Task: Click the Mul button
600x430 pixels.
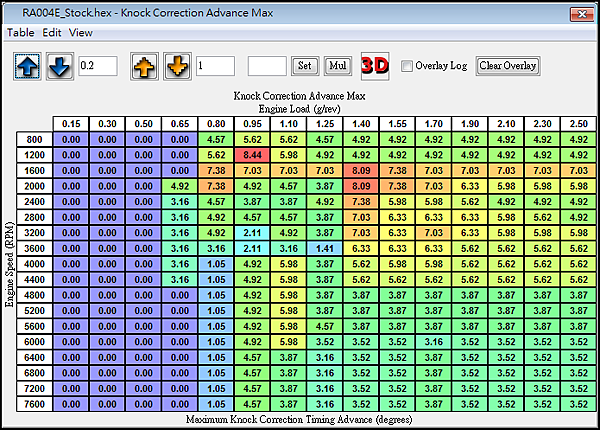Action: coord(338,66)
